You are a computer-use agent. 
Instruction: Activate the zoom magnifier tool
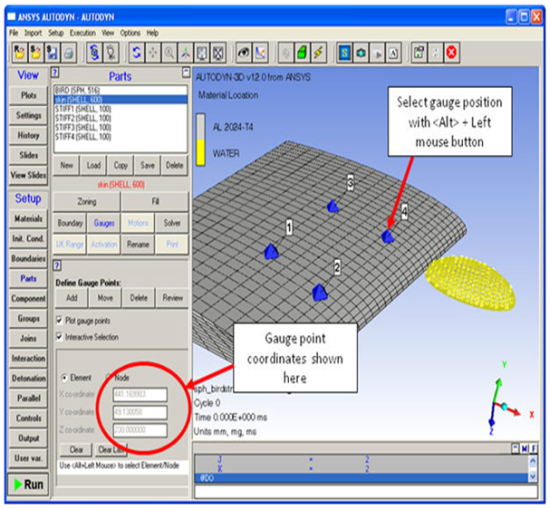point(169,53)
